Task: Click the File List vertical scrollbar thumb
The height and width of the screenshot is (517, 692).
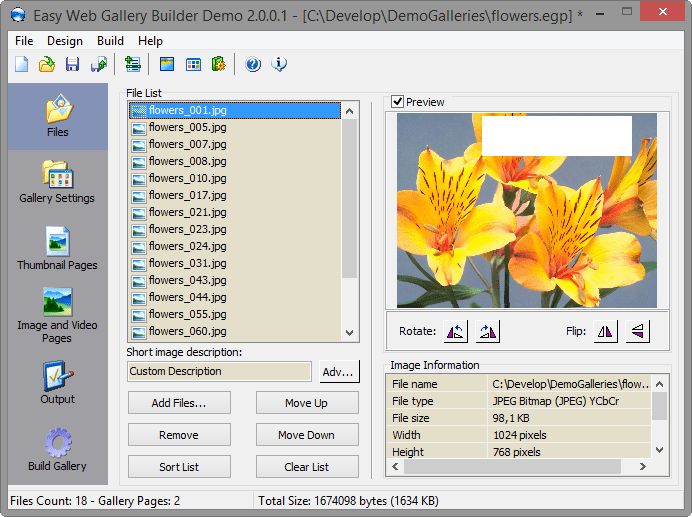Action: [x=350, y=199]
